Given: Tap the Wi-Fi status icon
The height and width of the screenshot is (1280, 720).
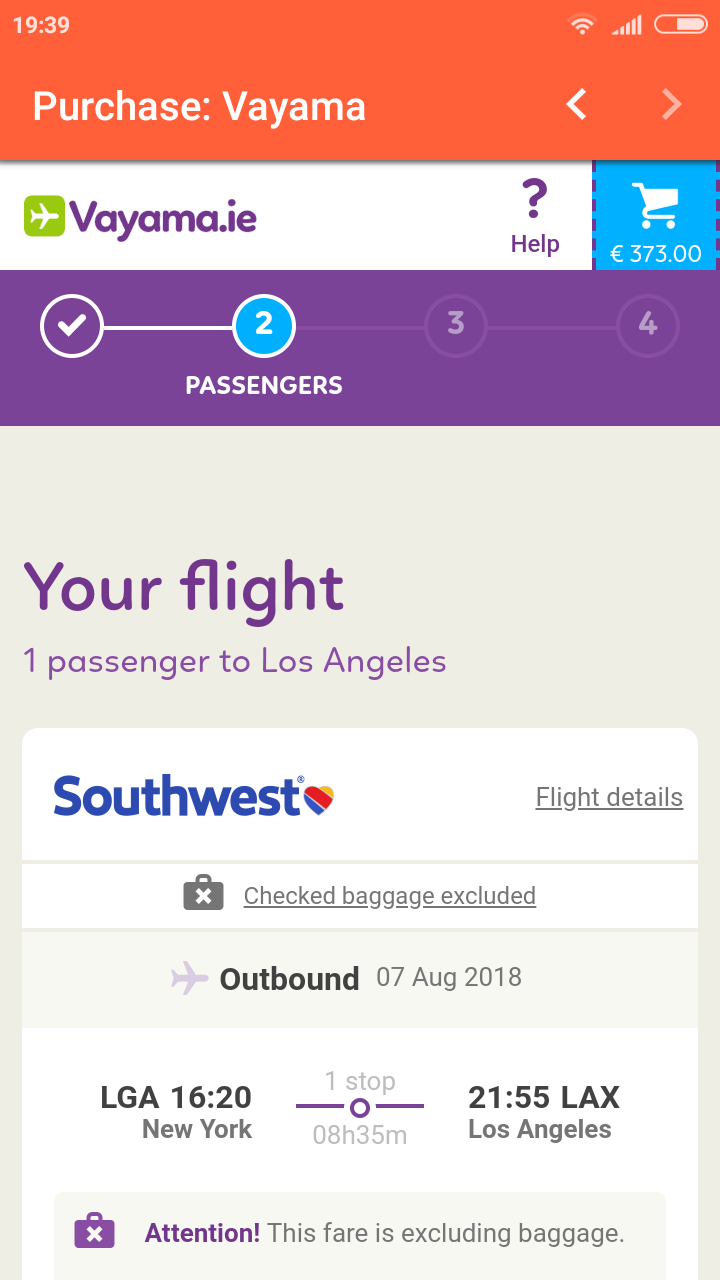Looking at the screenshot, I should point(581,25).
